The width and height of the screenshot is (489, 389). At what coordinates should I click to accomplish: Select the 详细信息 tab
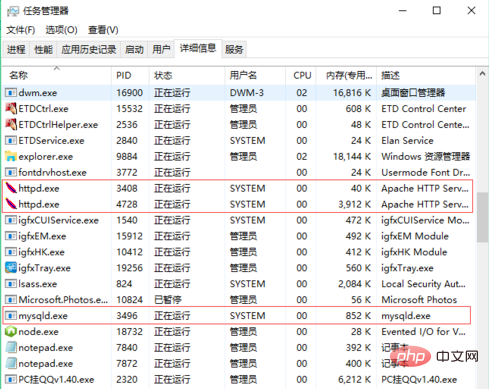(198, 49)
